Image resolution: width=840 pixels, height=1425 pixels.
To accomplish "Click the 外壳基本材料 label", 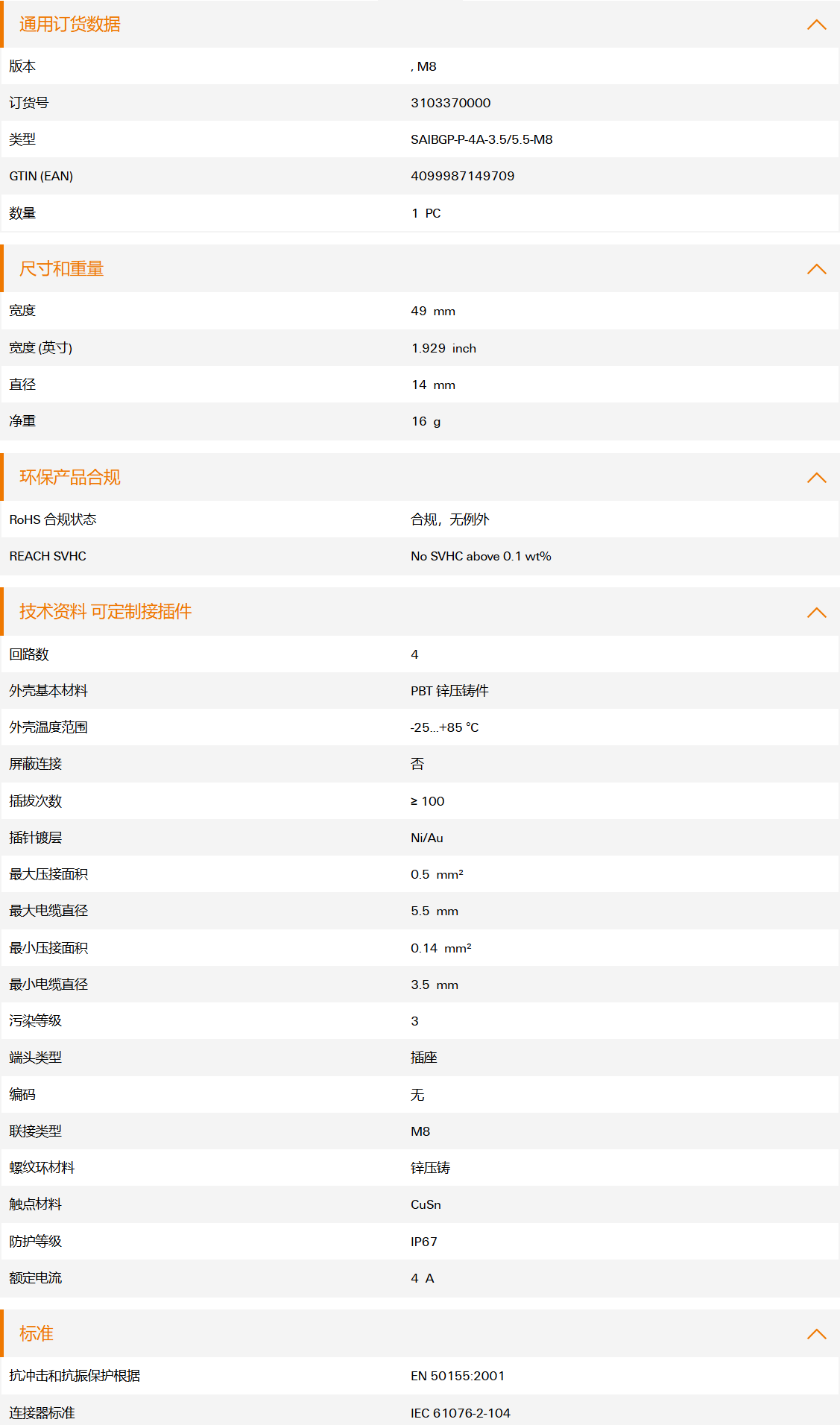I will [x=48, y=691].
